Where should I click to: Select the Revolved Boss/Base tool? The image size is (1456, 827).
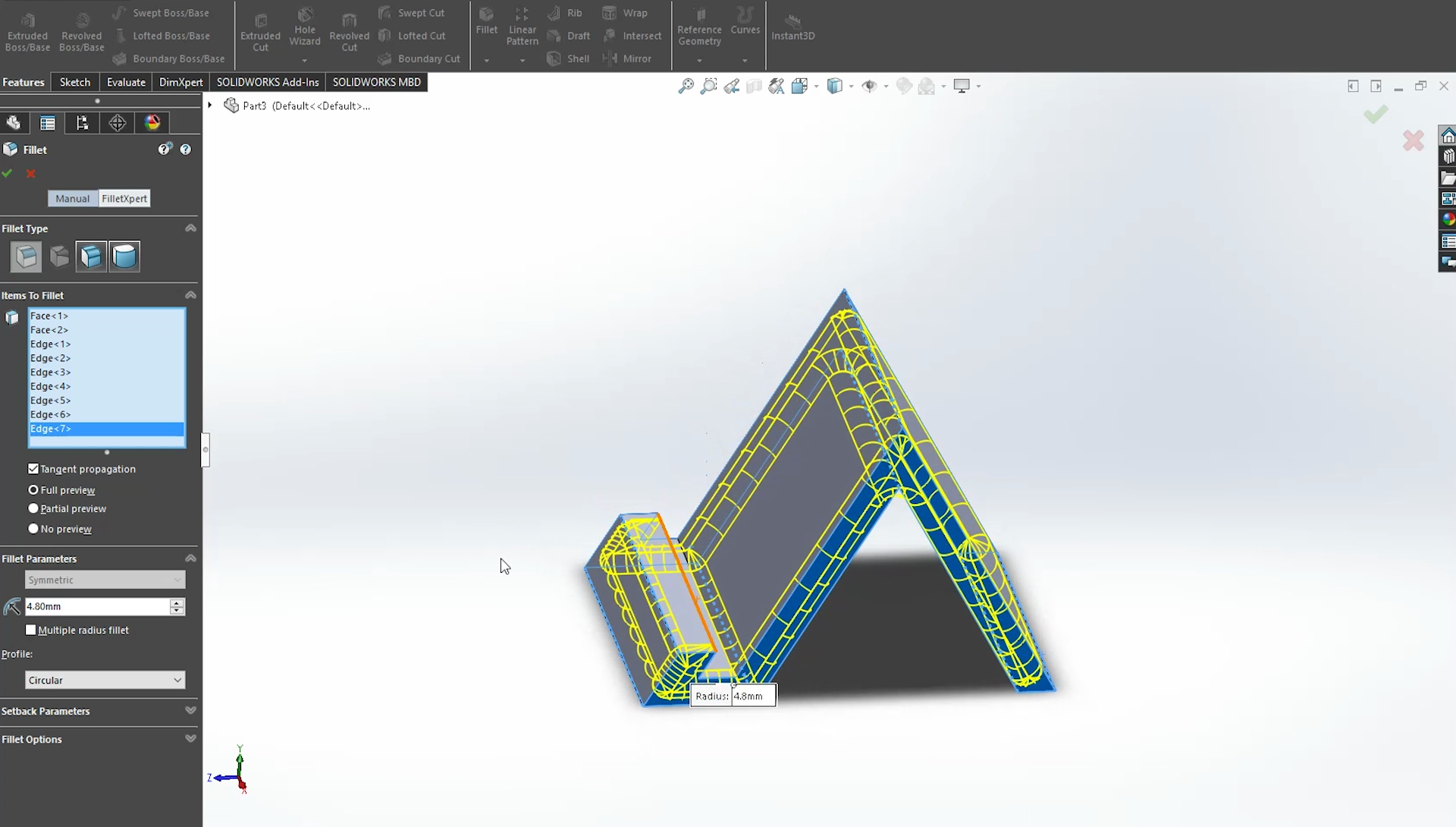81,32
